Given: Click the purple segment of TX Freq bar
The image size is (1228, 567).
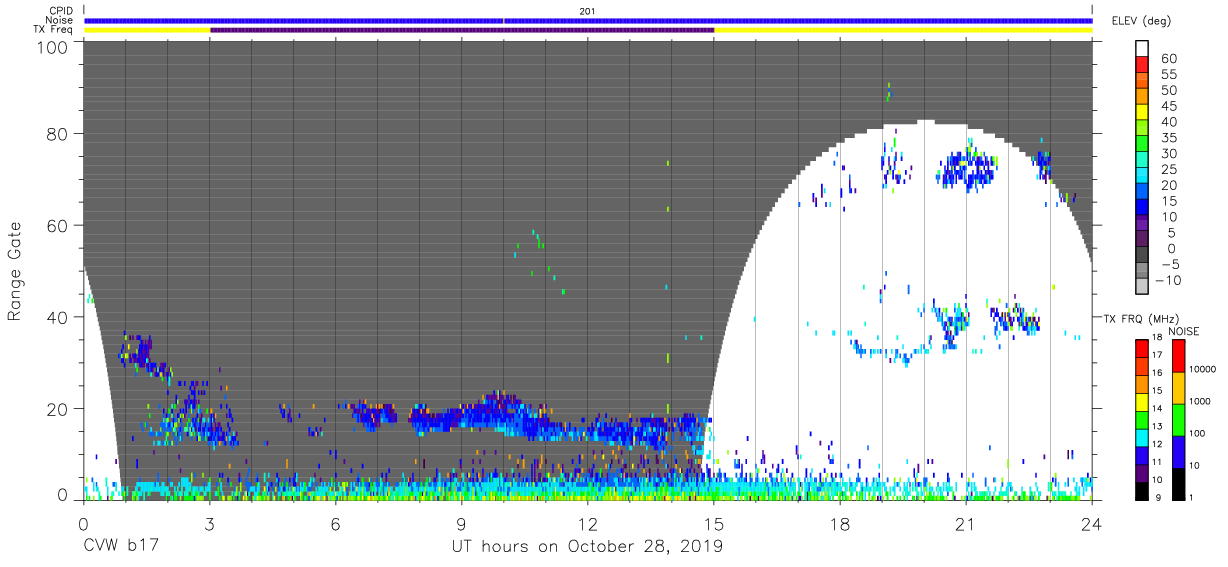Looking at the screenshot, I should click(x=462, y=30).
